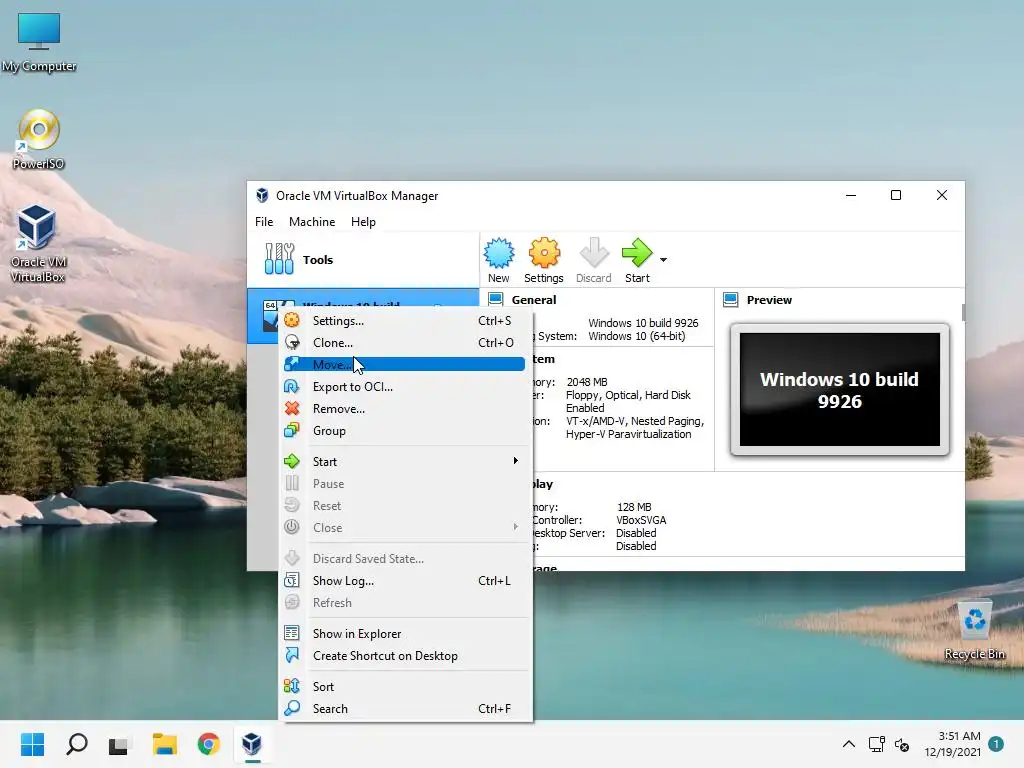
Task: Click the Show in Explorer list icon
Action: 292,633
